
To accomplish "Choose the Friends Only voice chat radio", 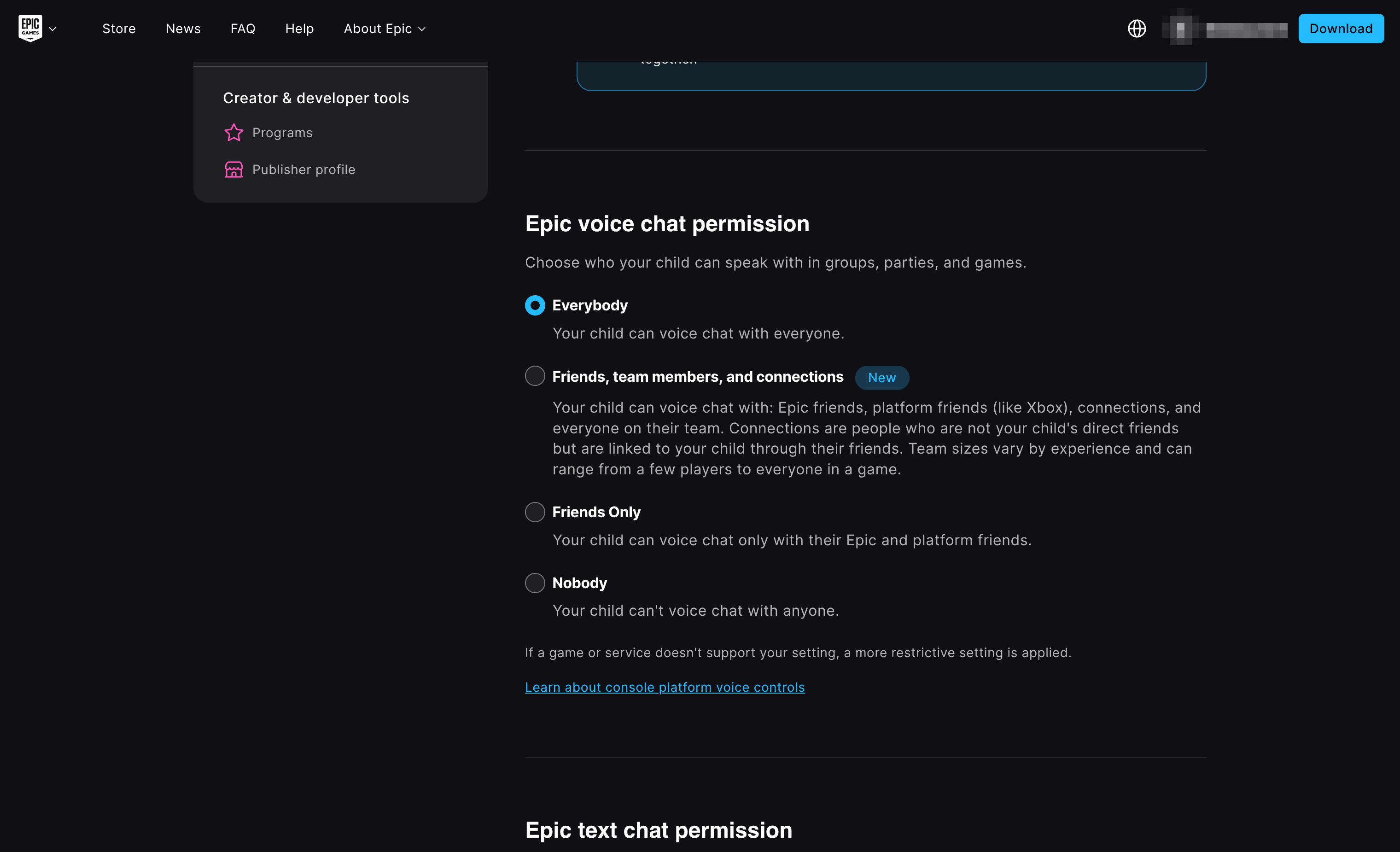I will 535,512.
